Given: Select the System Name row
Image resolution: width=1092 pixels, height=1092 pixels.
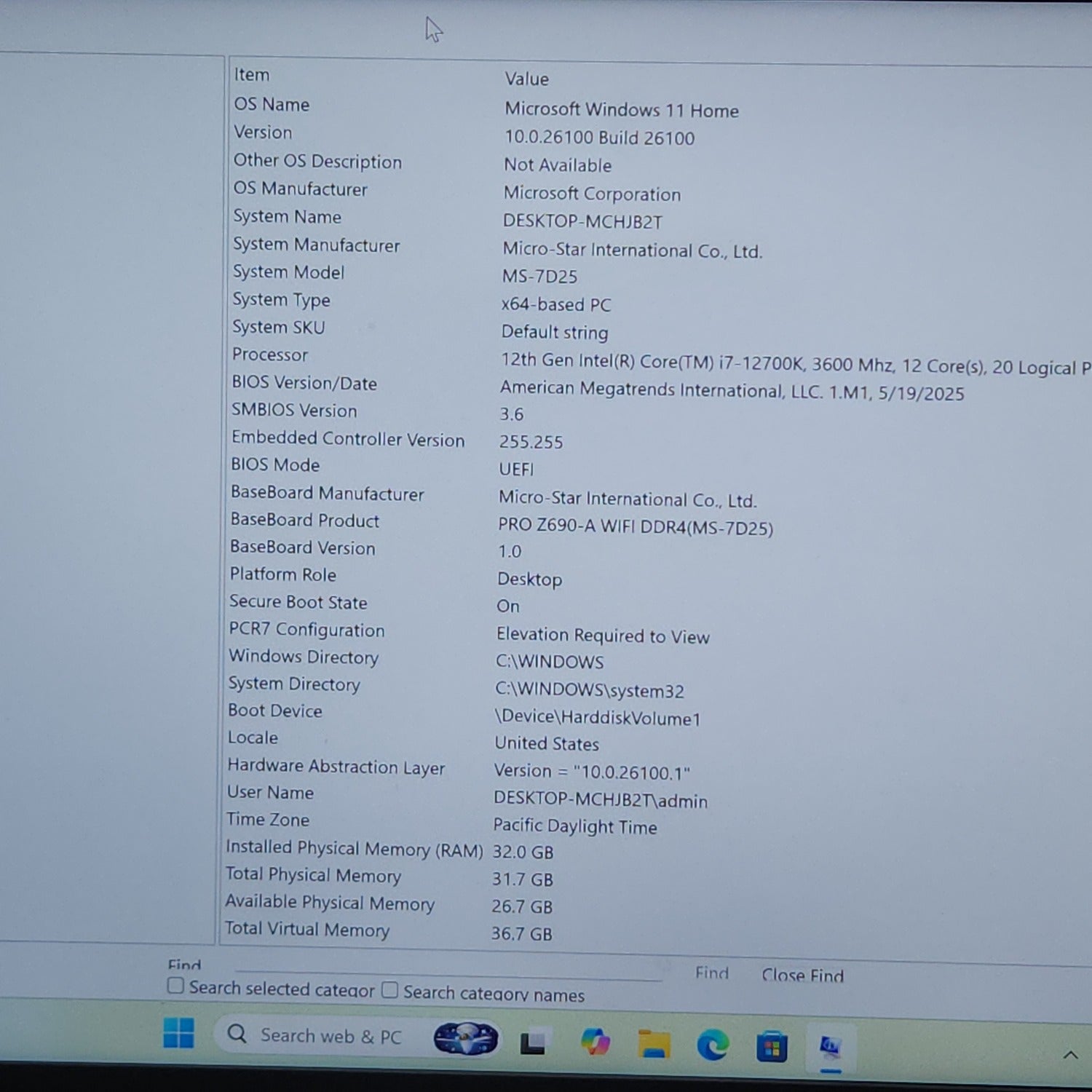Looking at the screenshot, I should (x=287, y=217).
